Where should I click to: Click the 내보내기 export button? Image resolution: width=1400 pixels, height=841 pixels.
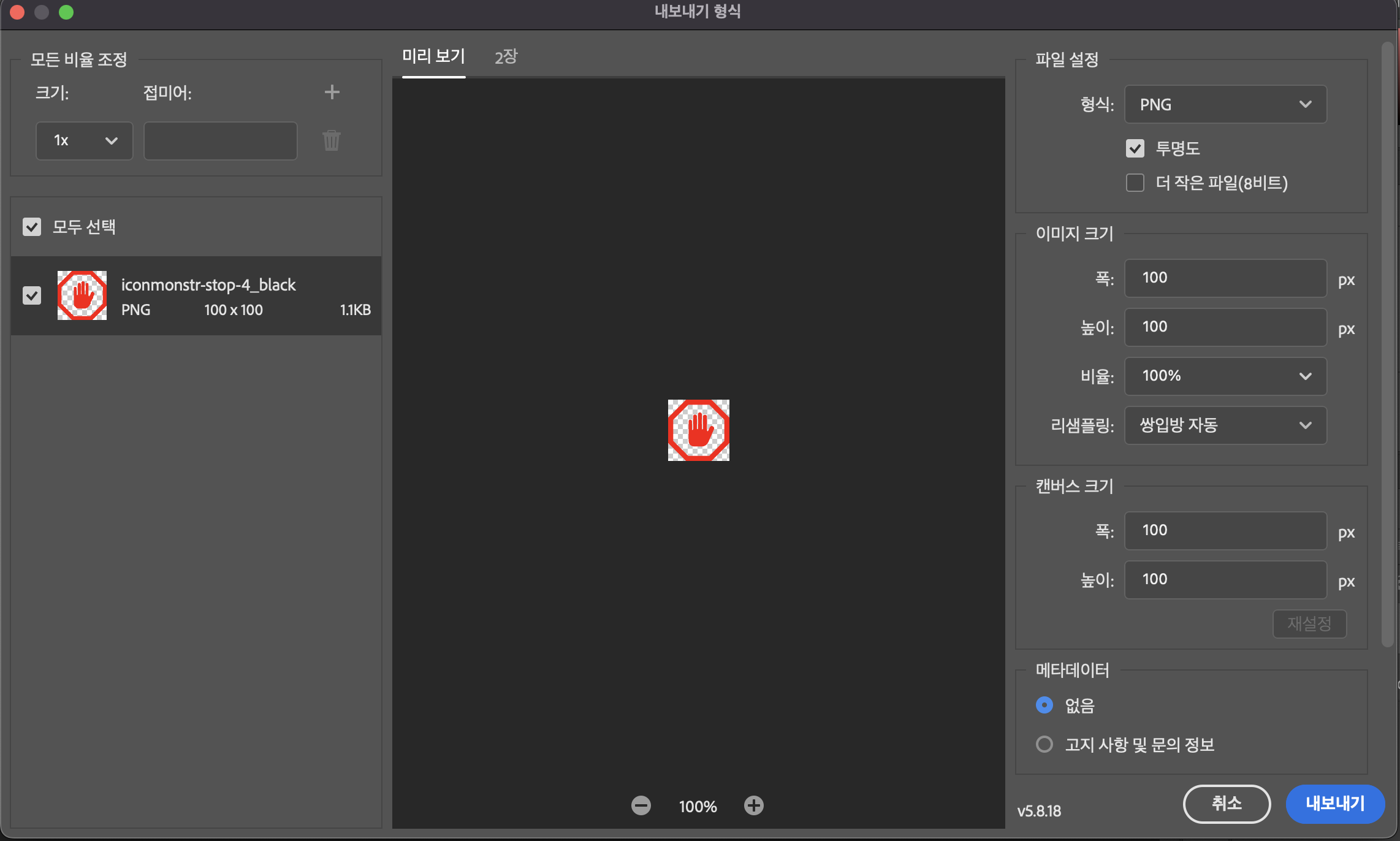1335,804
